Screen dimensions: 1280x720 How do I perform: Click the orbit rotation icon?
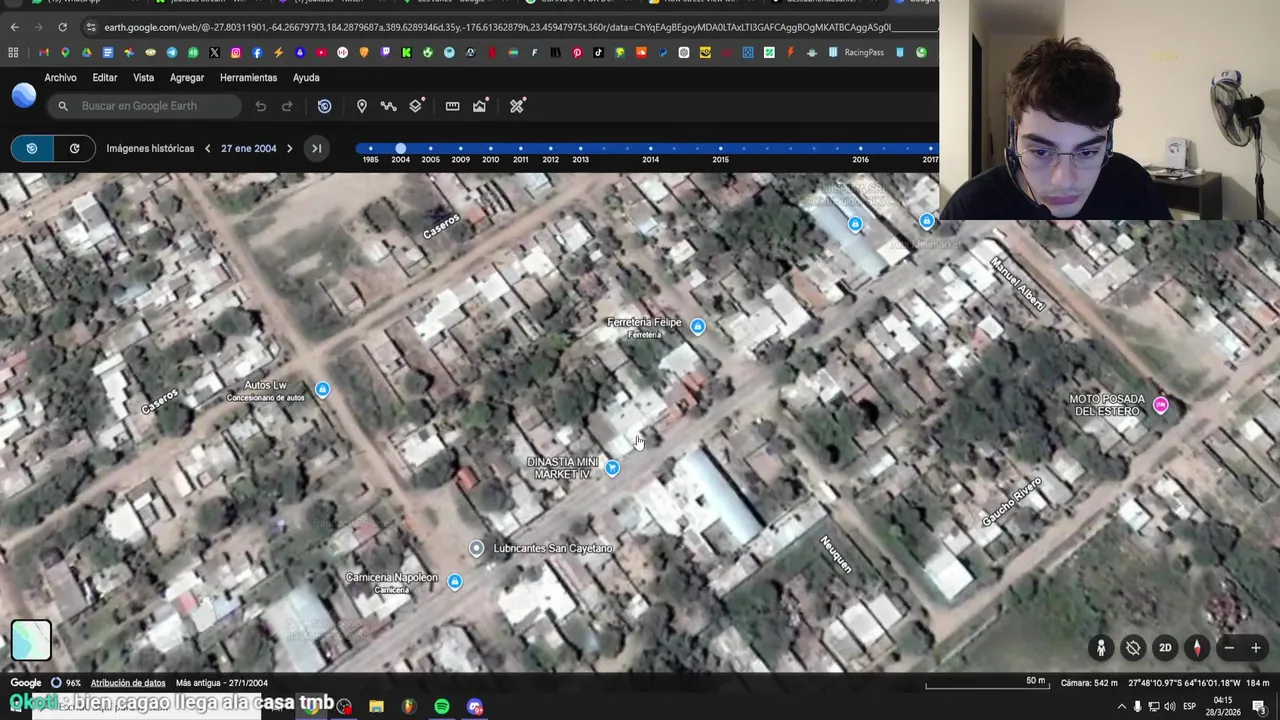1133,648
